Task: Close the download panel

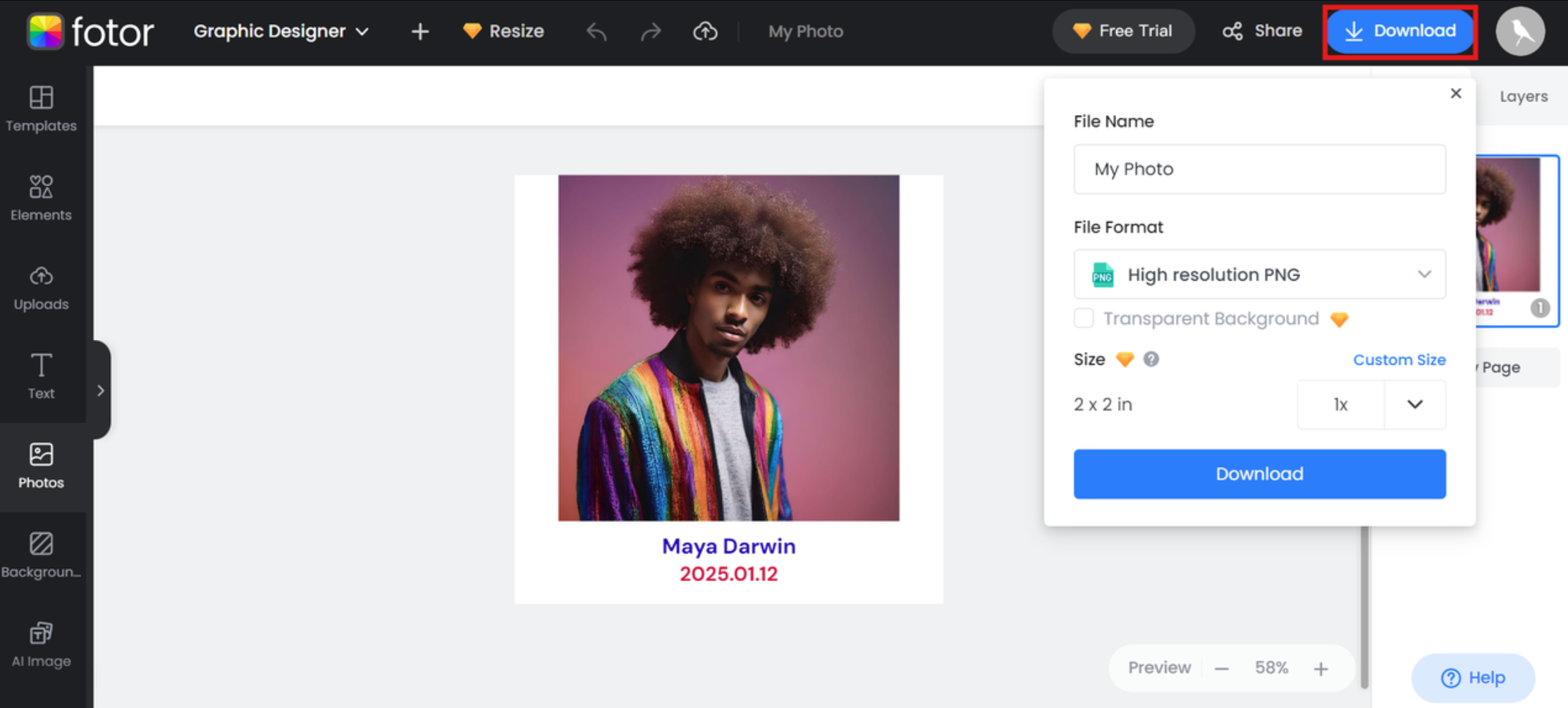Action: point(1456,93)
